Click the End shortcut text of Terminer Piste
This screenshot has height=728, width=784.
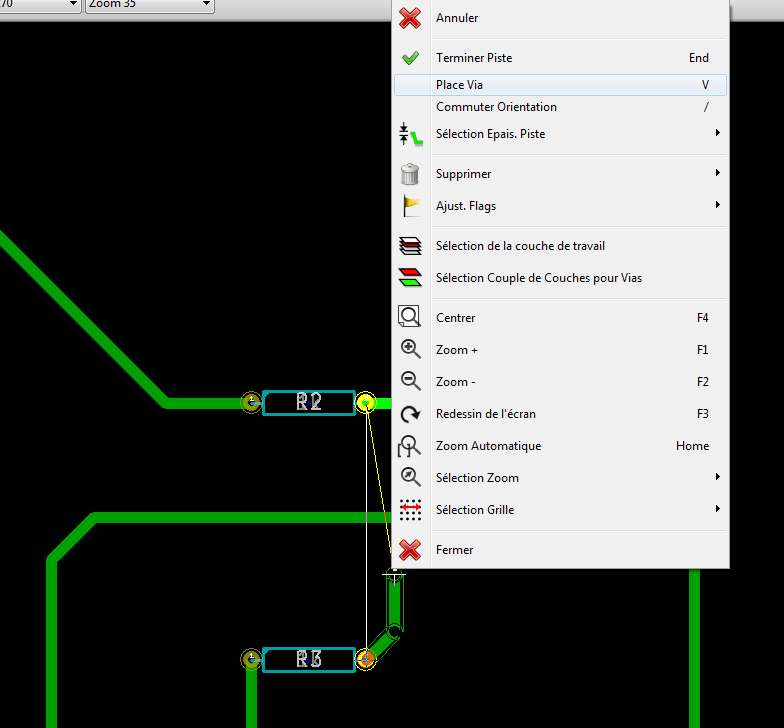(698, 58)
